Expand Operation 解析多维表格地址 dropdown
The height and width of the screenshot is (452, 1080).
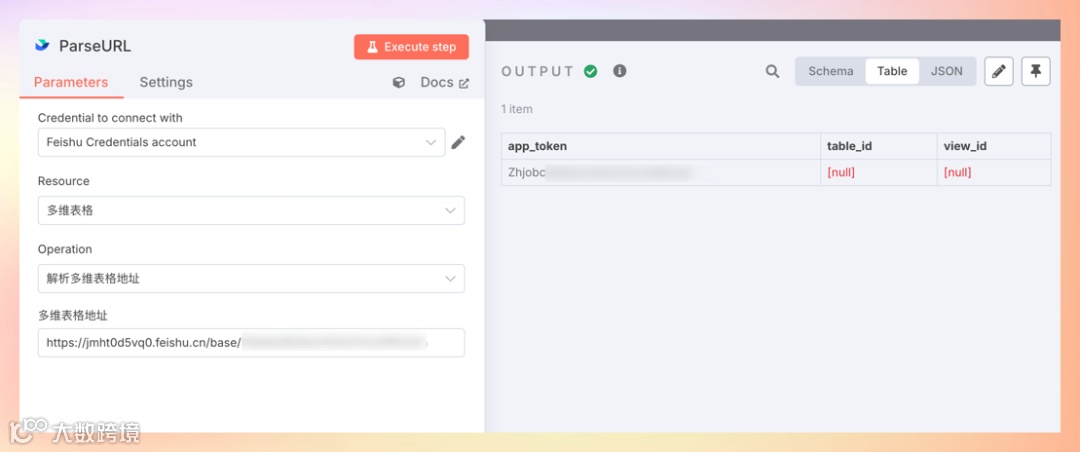[251, 279]
